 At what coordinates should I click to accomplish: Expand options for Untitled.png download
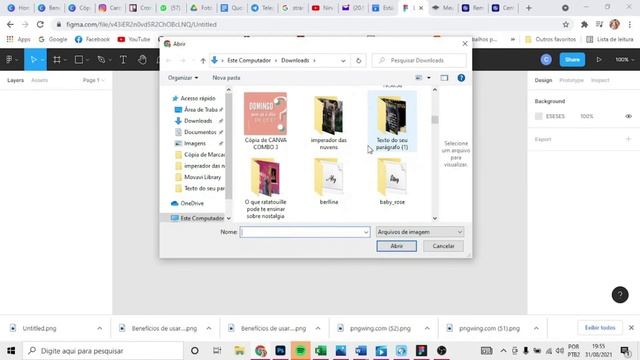[100, 328]
